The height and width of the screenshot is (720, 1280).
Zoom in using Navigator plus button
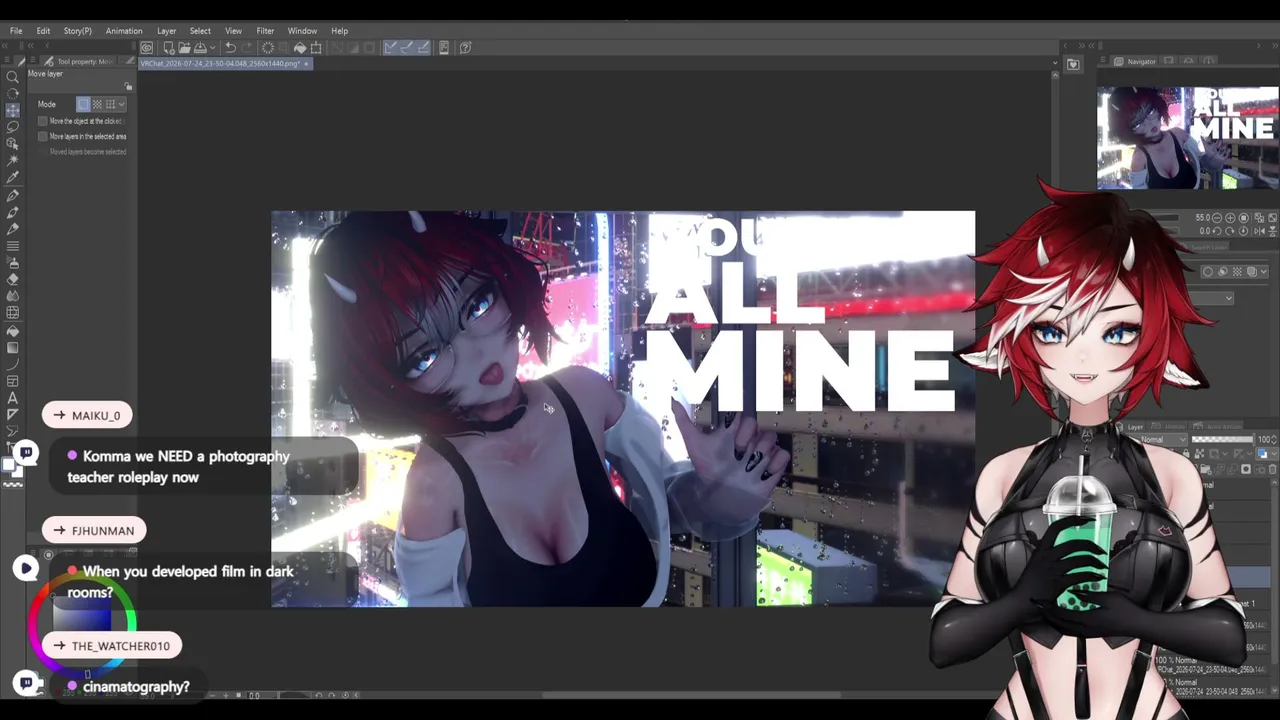pos(1232,218)
